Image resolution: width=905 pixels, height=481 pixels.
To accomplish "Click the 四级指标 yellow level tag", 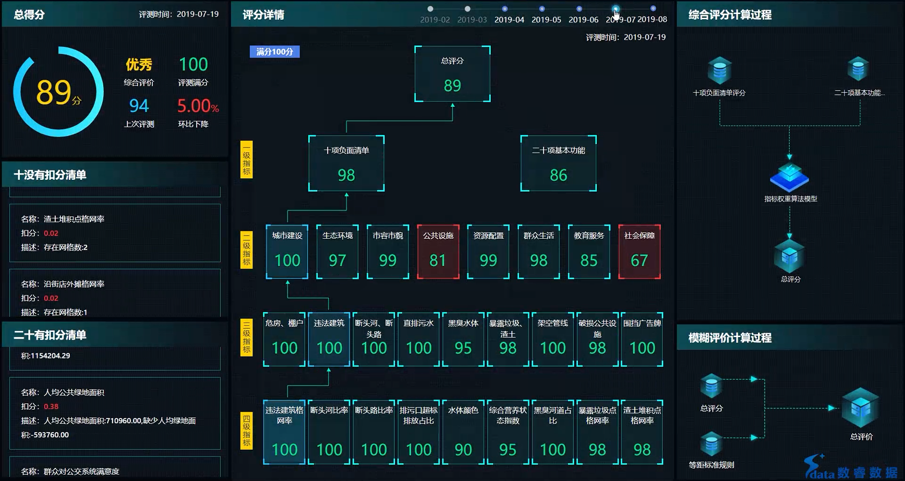I will pyautogui.click(x=246, y=430).
